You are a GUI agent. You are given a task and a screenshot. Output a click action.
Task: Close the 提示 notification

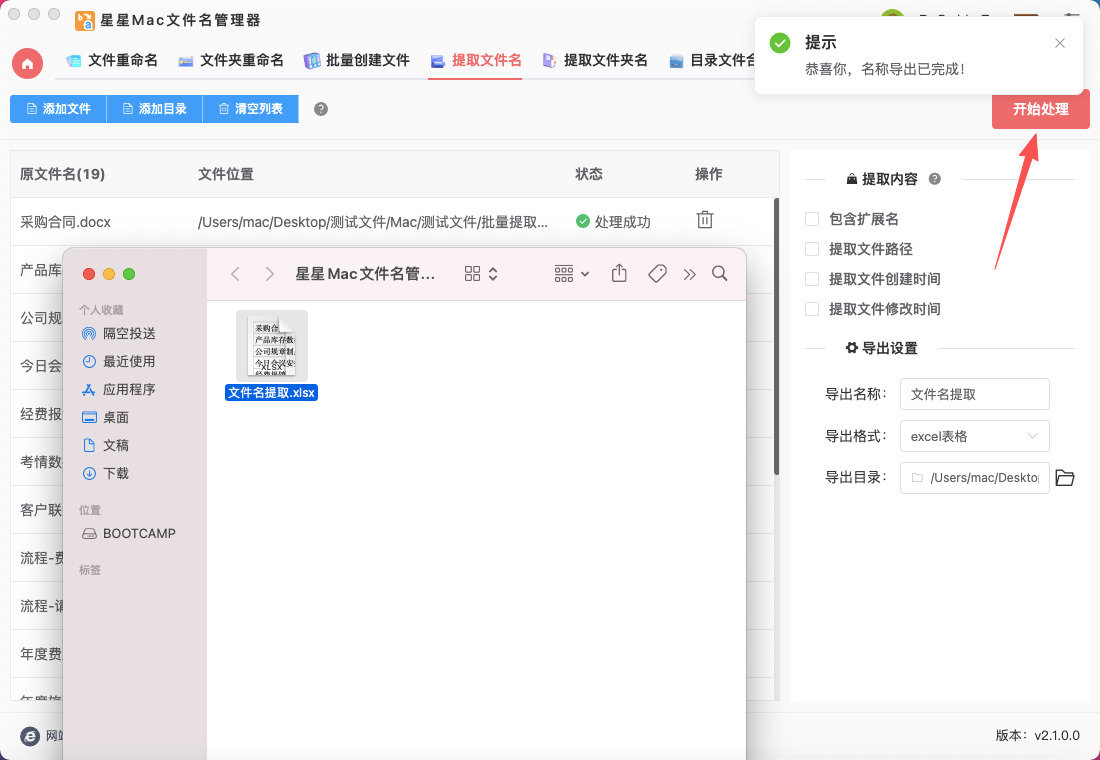click(x=1060, y=43)
